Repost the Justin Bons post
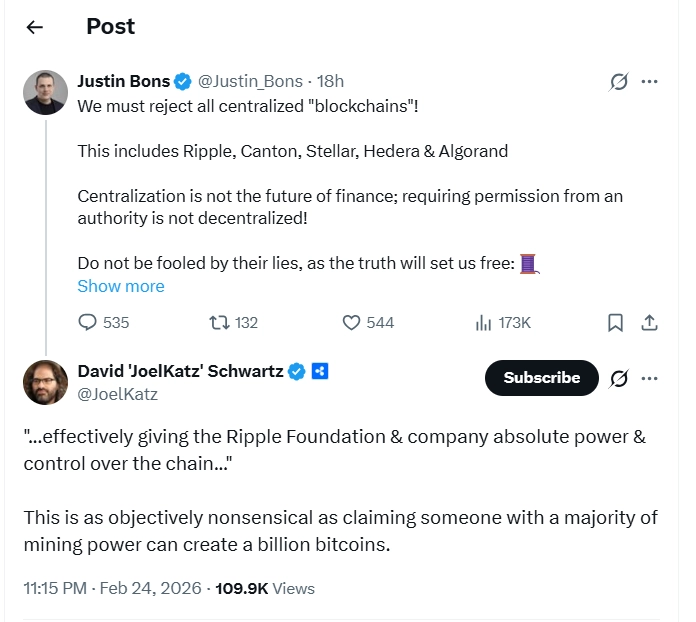This screenshot has width=696, height=622. [220, 322]
